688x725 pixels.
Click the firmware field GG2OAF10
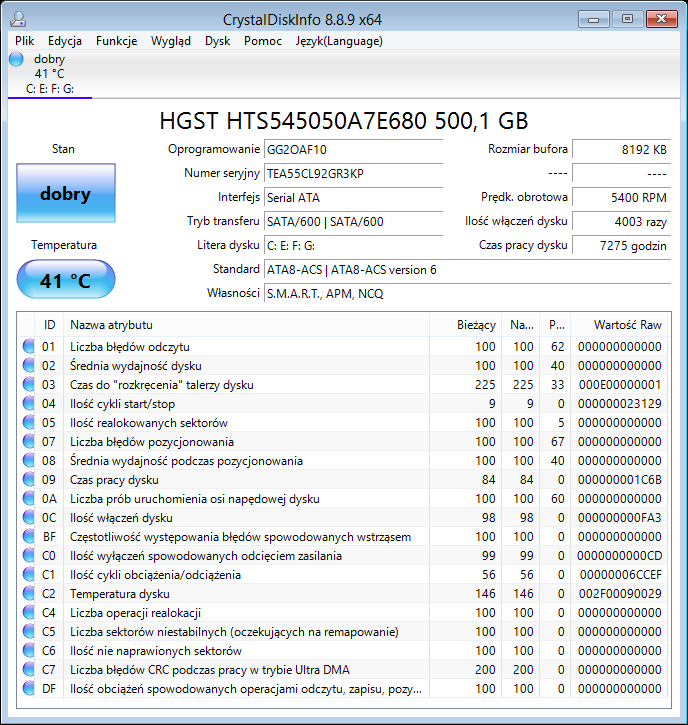point(354,150)
